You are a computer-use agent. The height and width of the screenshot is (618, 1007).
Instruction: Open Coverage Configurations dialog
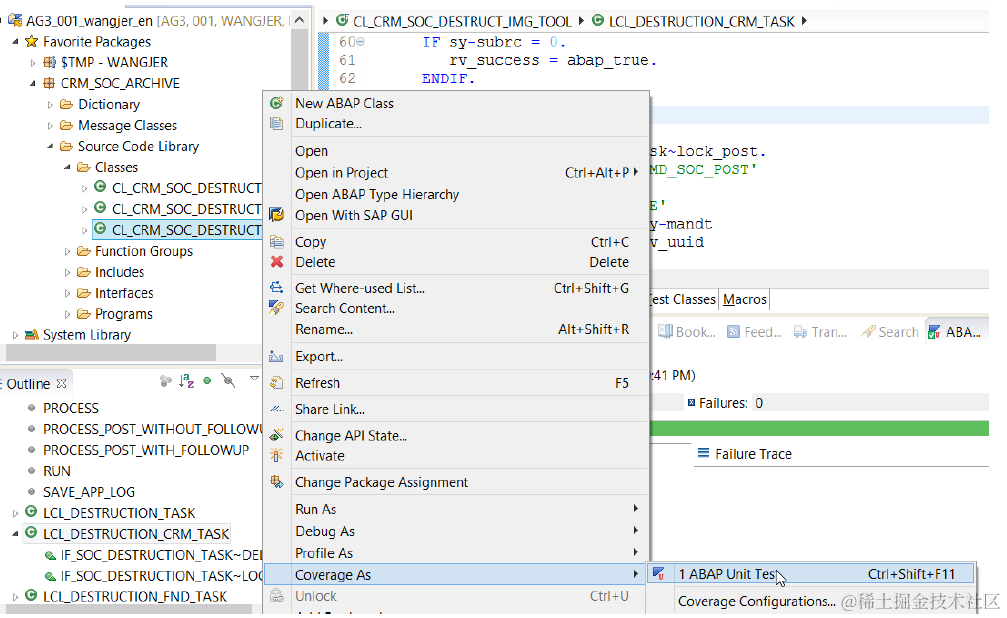(757, 601)
